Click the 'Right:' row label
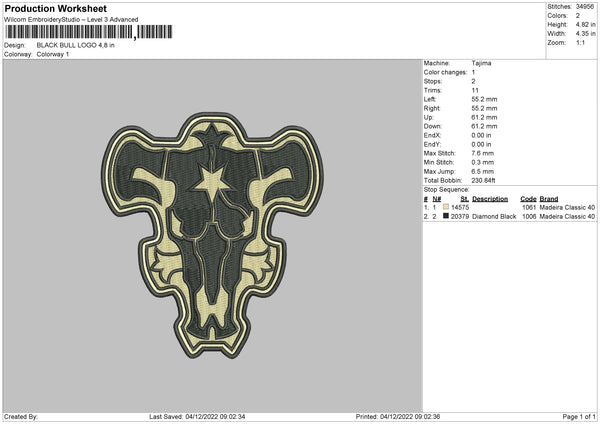The height and width of the screenshot is (424, 600). tap(432, 108)
